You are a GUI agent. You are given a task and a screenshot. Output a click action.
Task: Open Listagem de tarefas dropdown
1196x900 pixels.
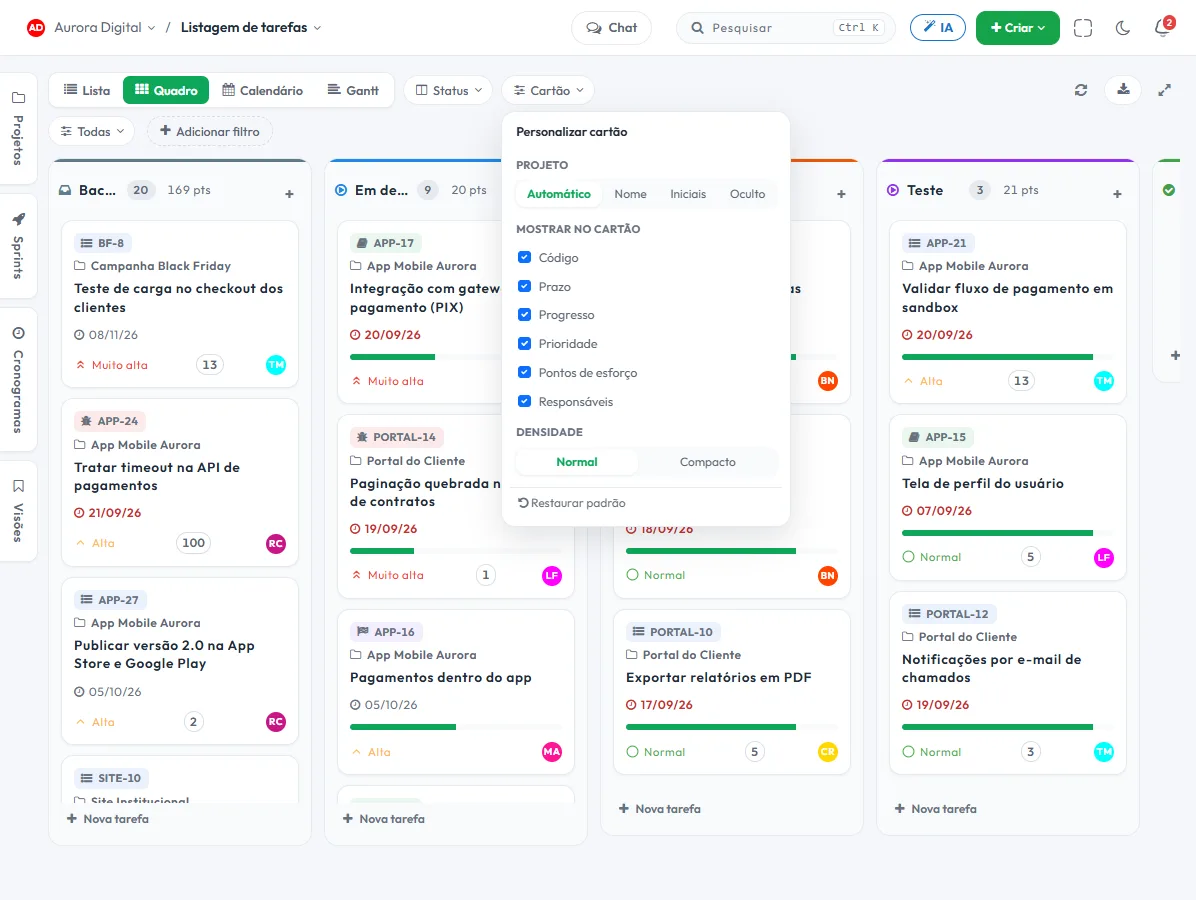(251, 27)
